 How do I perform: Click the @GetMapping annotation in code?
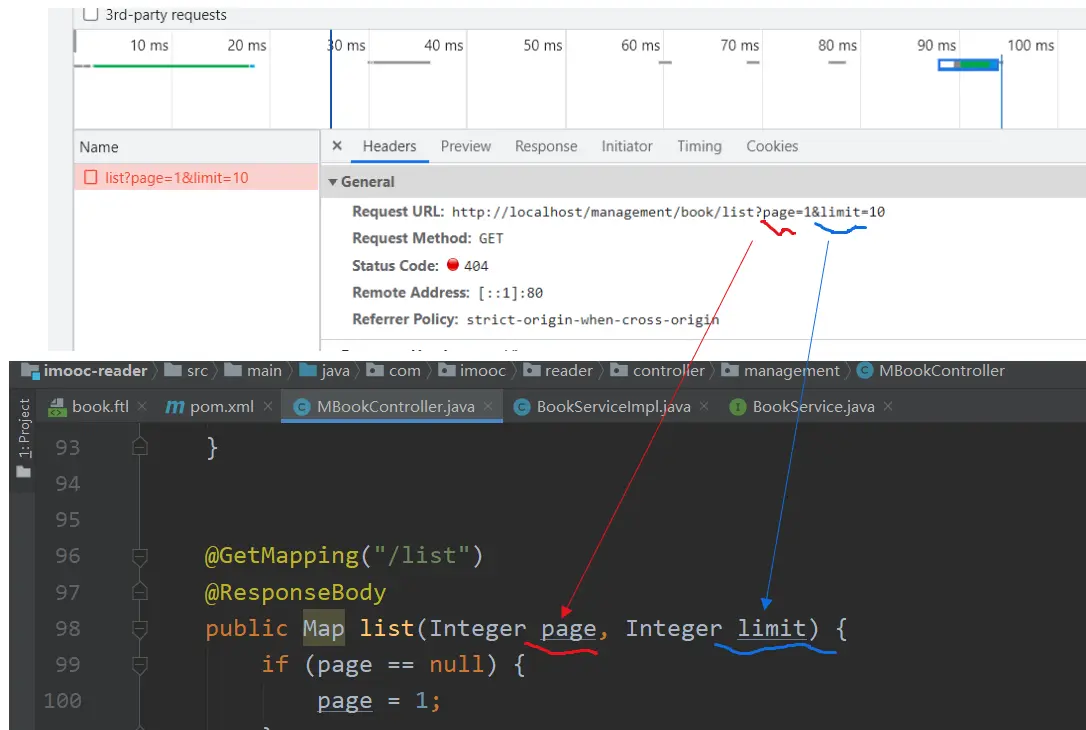[281, 555]
